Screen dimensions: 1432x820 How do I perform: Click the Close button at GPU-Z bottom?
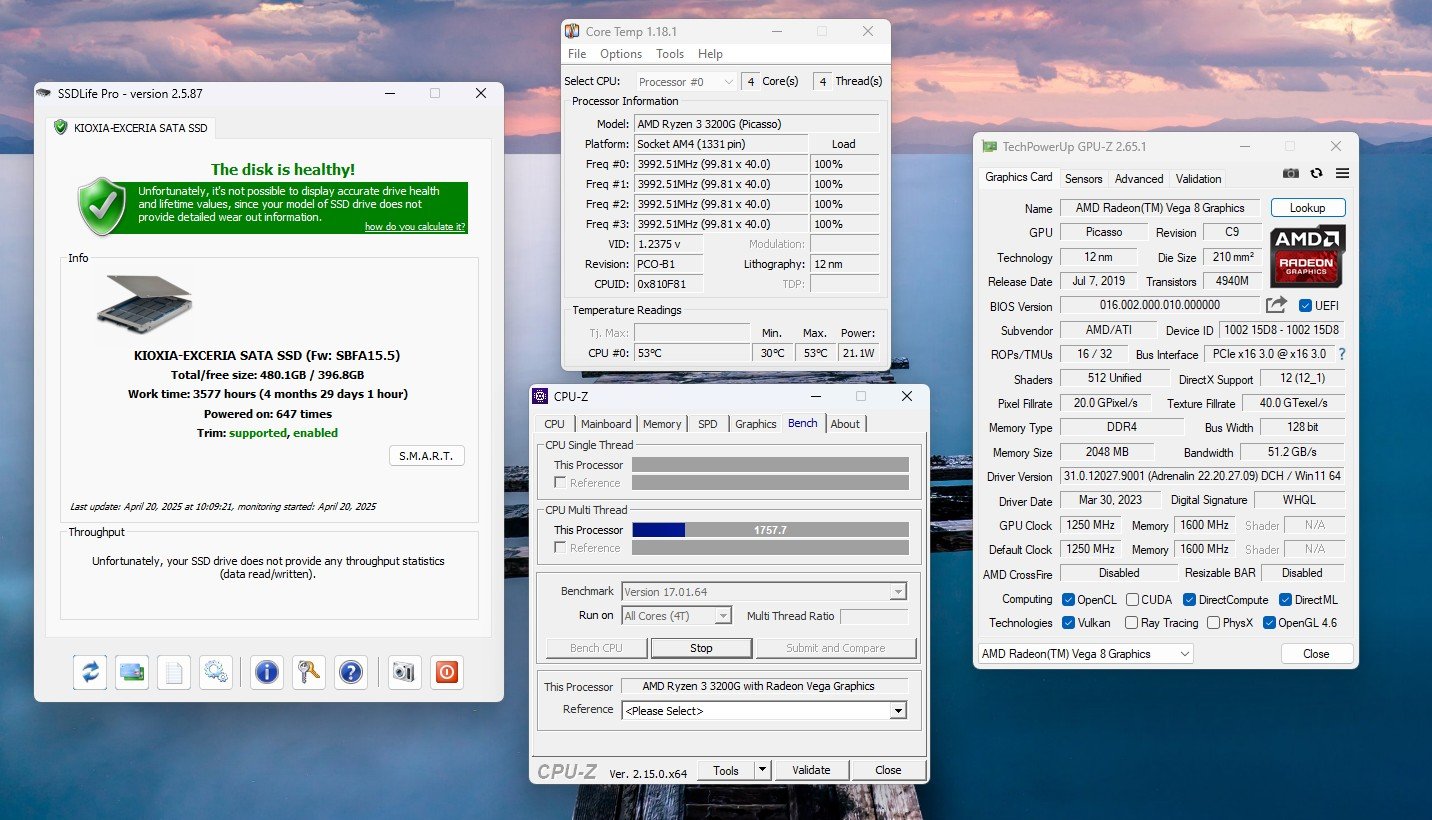[x=1316, y=654]
